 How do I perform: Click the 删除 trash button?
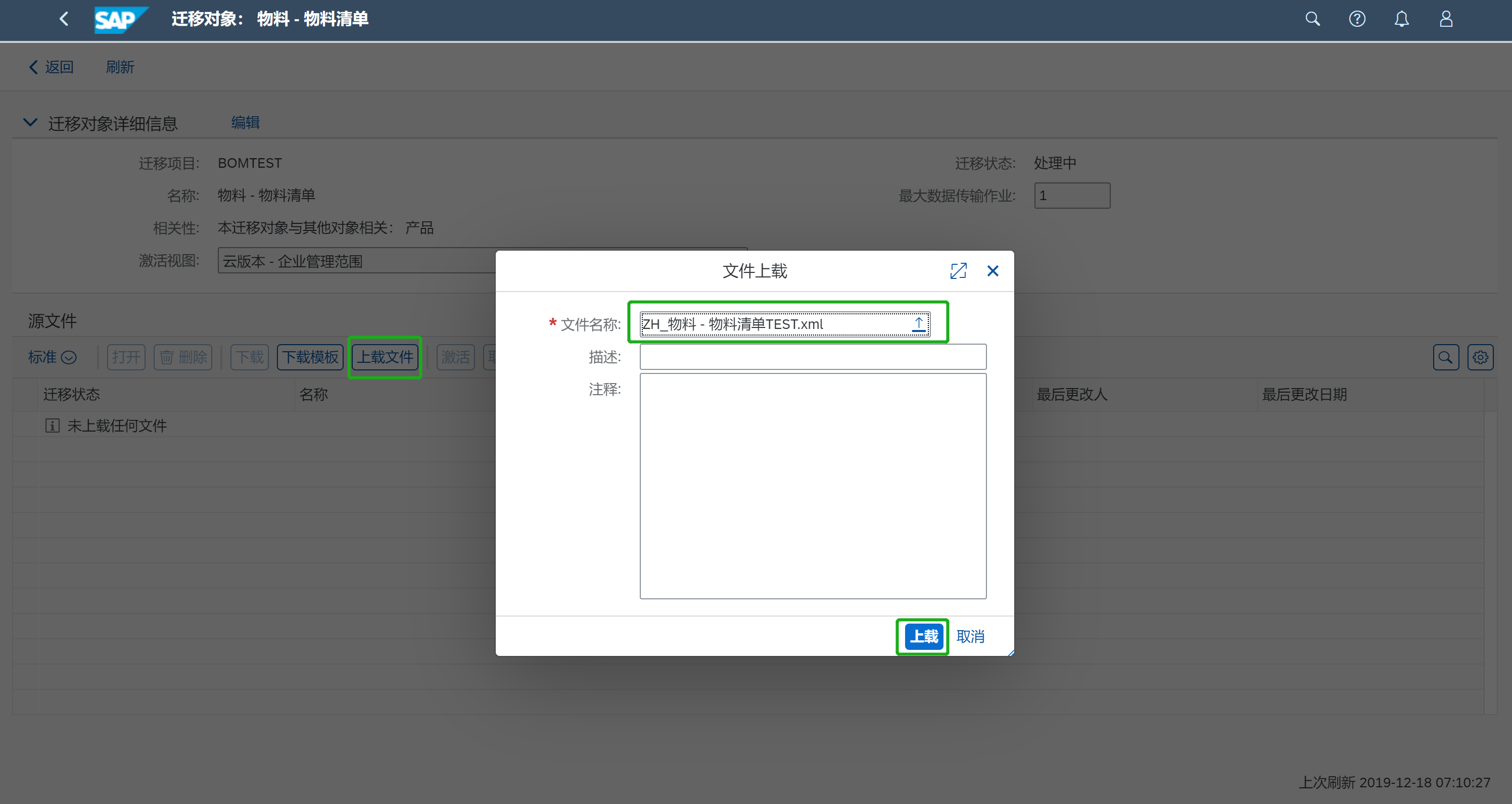(183, 357)
